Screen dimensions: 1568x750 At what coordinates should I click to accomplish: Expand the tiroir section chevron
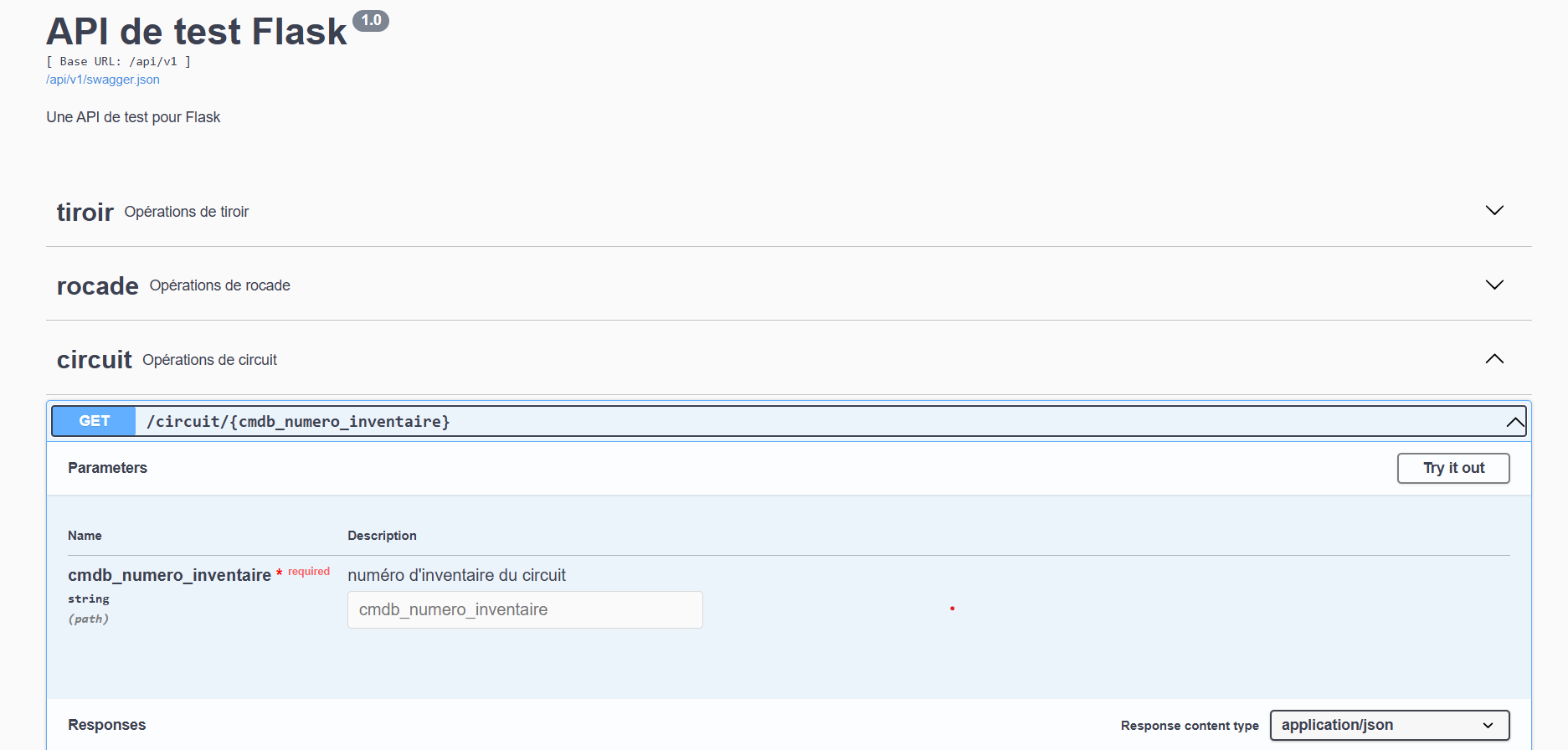coord(1494,210)
